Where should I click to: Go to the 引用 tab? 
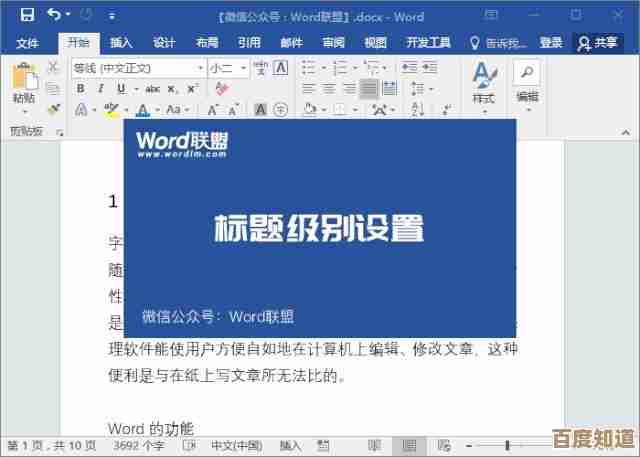[249, 42]
